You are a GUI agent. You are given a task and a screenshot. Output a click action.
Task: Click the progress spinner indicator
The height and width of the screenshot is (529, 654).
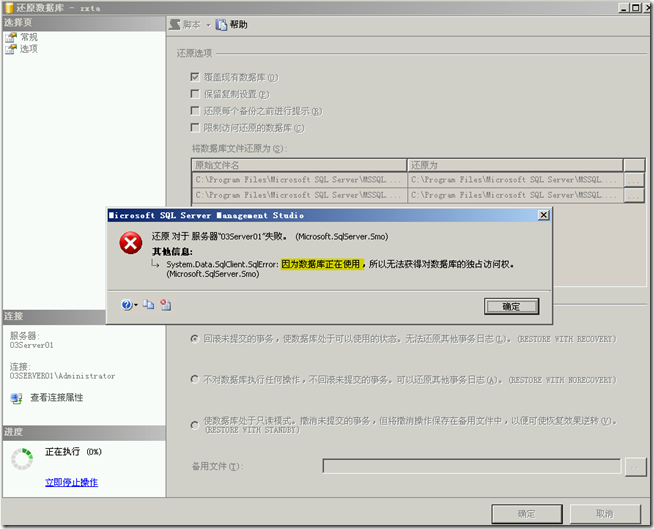(22, 459)
